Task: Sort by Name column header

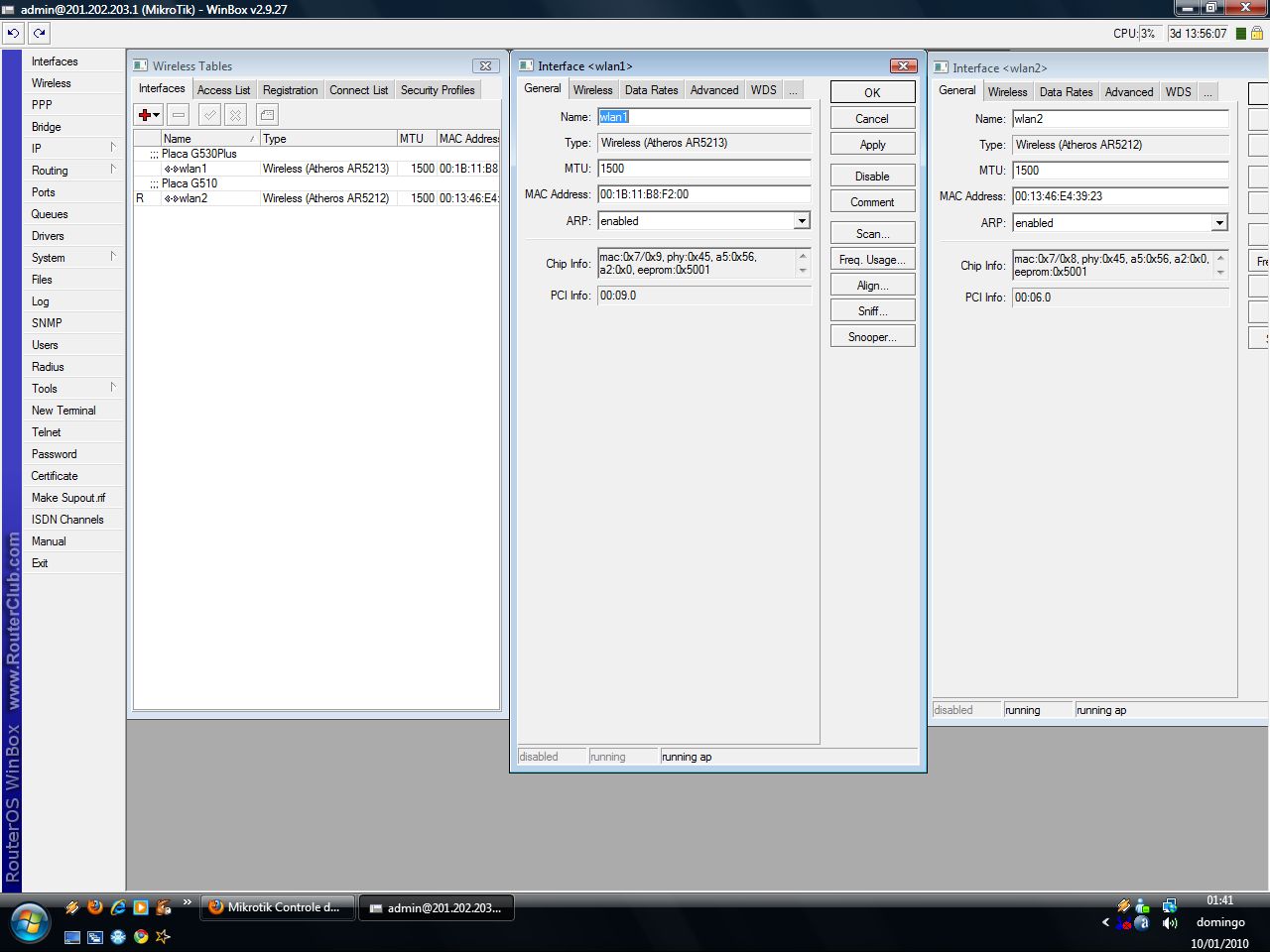Action: tap(209, 139)
